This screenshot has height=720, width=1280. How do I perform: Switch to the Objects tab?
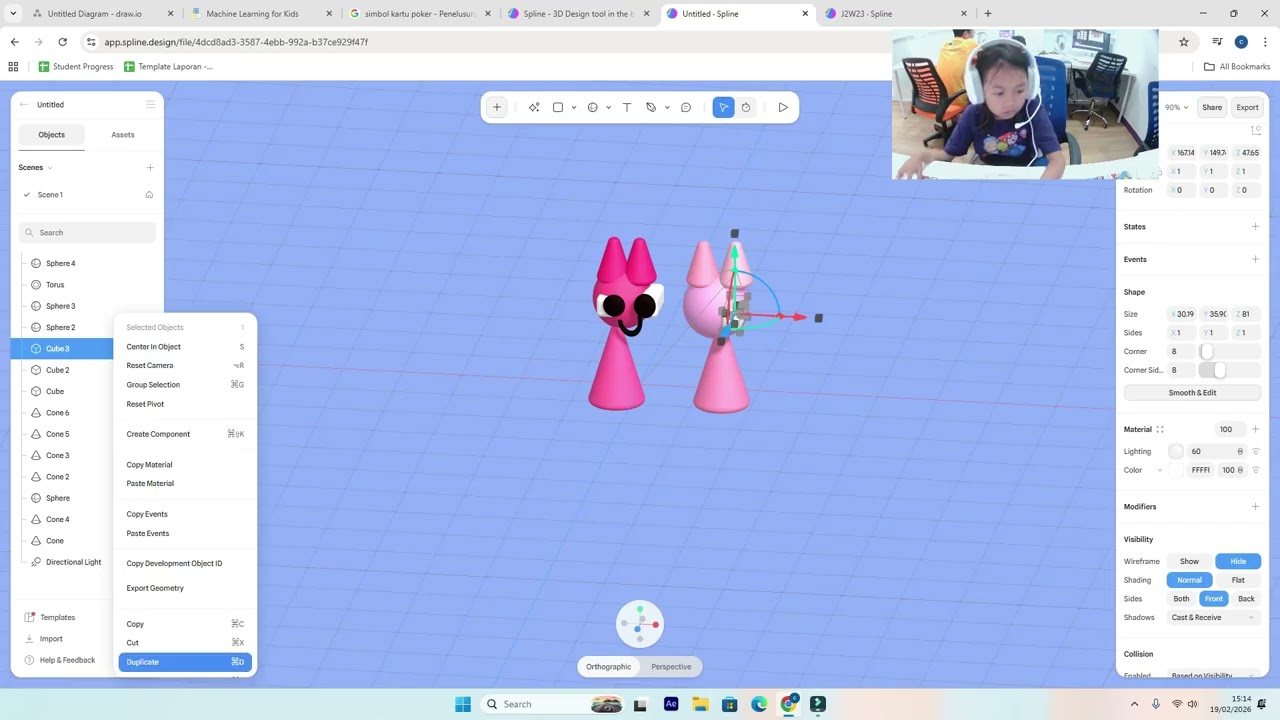(51, 135)
